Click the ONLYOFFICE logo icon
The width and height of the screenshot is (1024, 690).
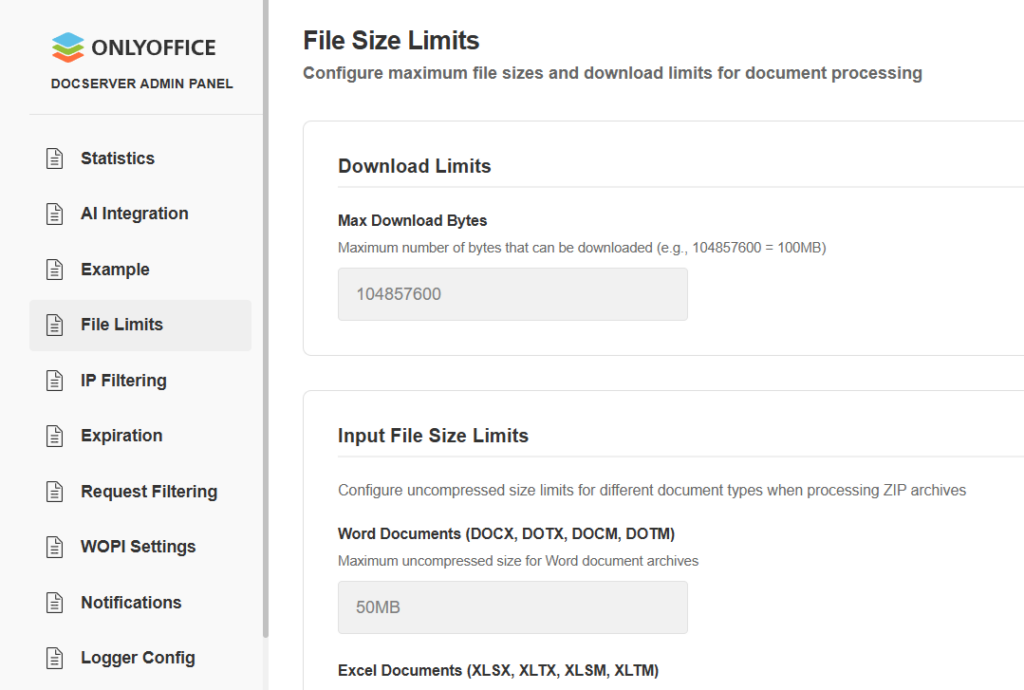[x=68, y=47]
